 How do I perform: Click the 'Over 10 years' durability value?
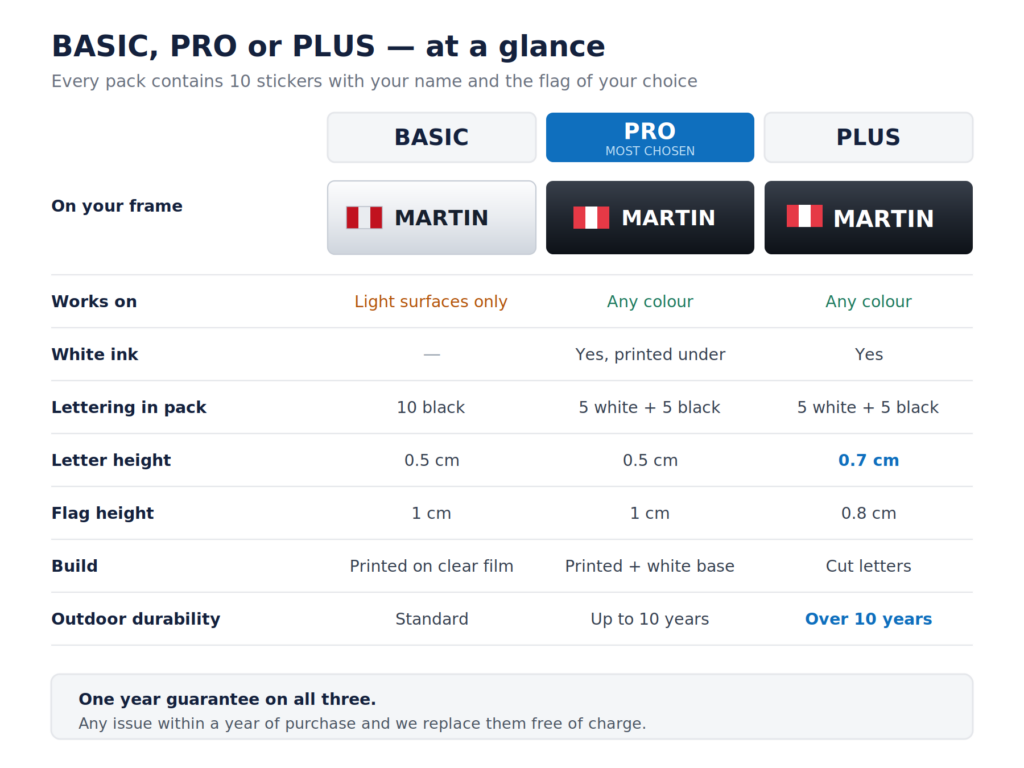tap(869, 618)
